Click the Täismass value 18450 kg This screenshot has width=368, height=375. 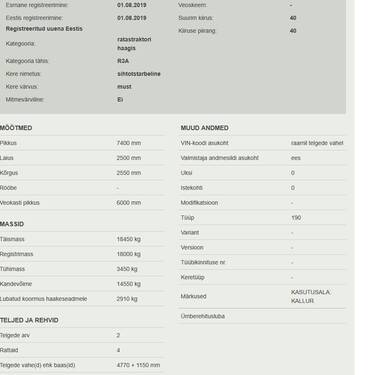pos(129,239)
